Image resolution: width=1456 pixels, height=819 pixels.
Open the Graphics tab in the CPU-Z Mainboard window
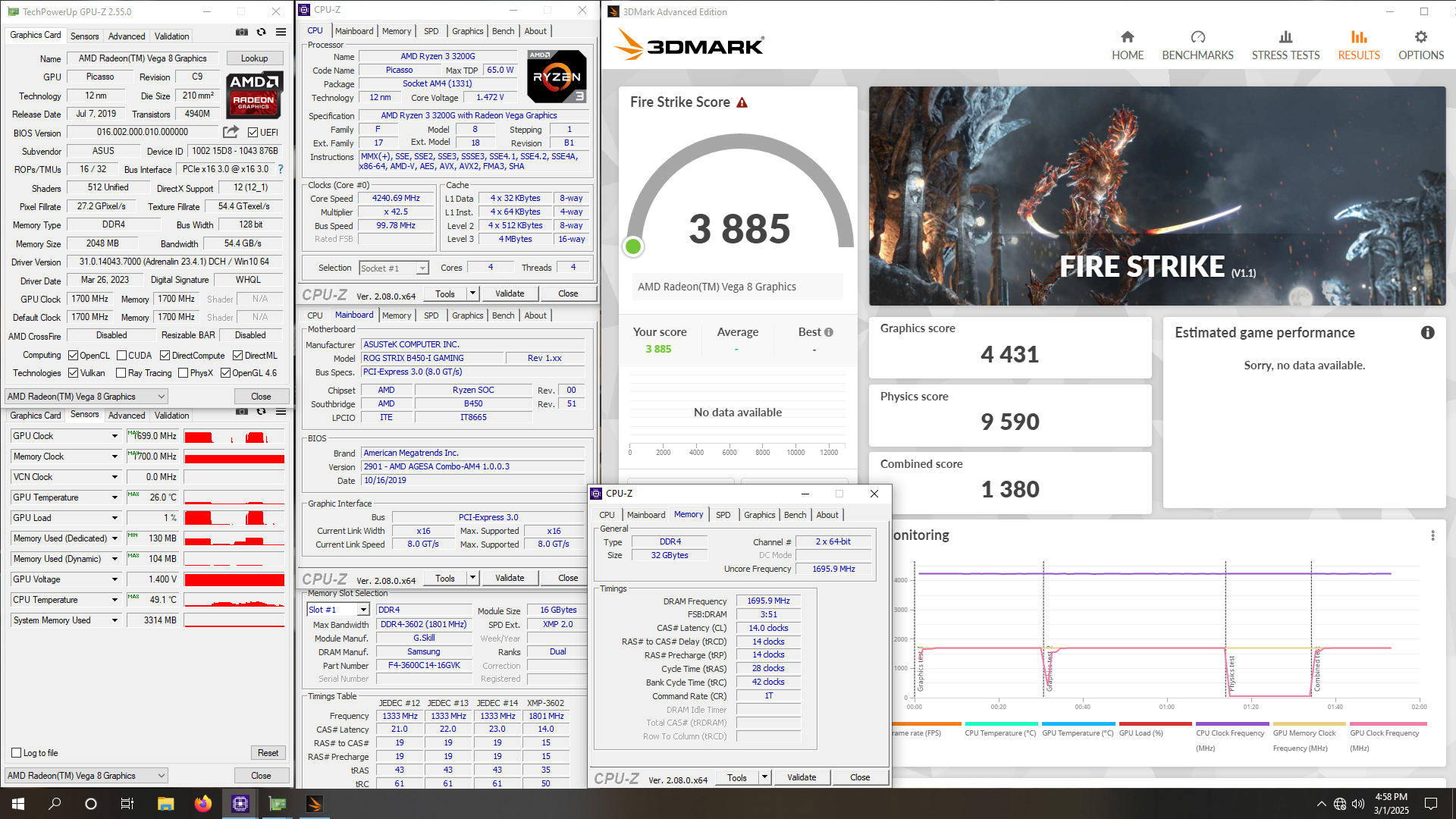tap(467, 315)
